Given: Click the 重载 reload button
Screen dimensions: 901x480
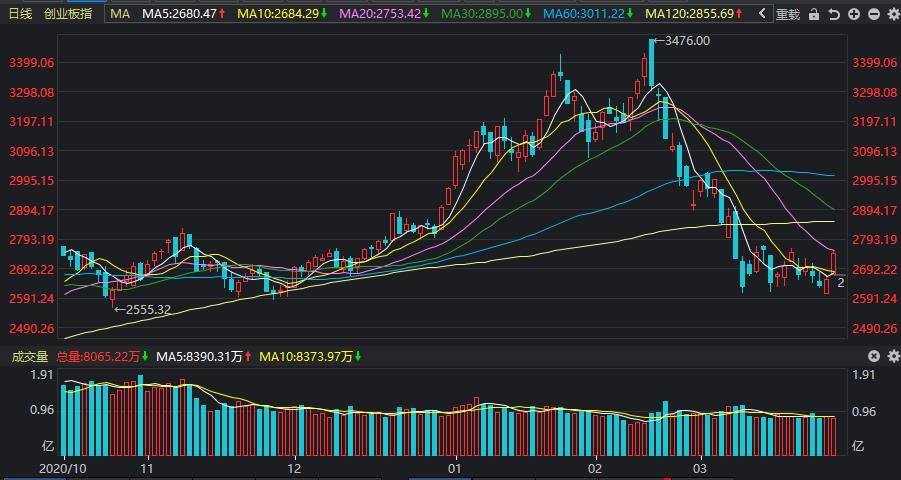Looking at the screenshot, I should [x=788, y=14].
